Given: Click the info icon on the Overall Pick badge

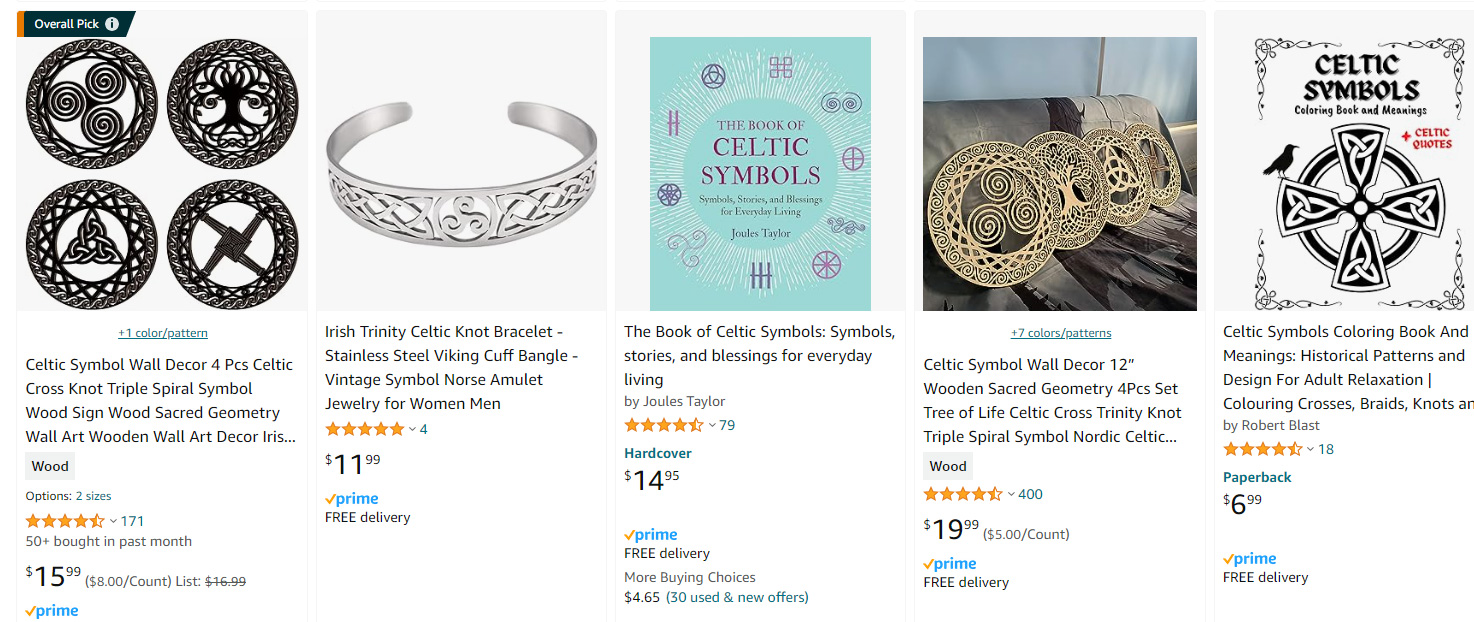Looking at the screenshot, I should (110, 23).
